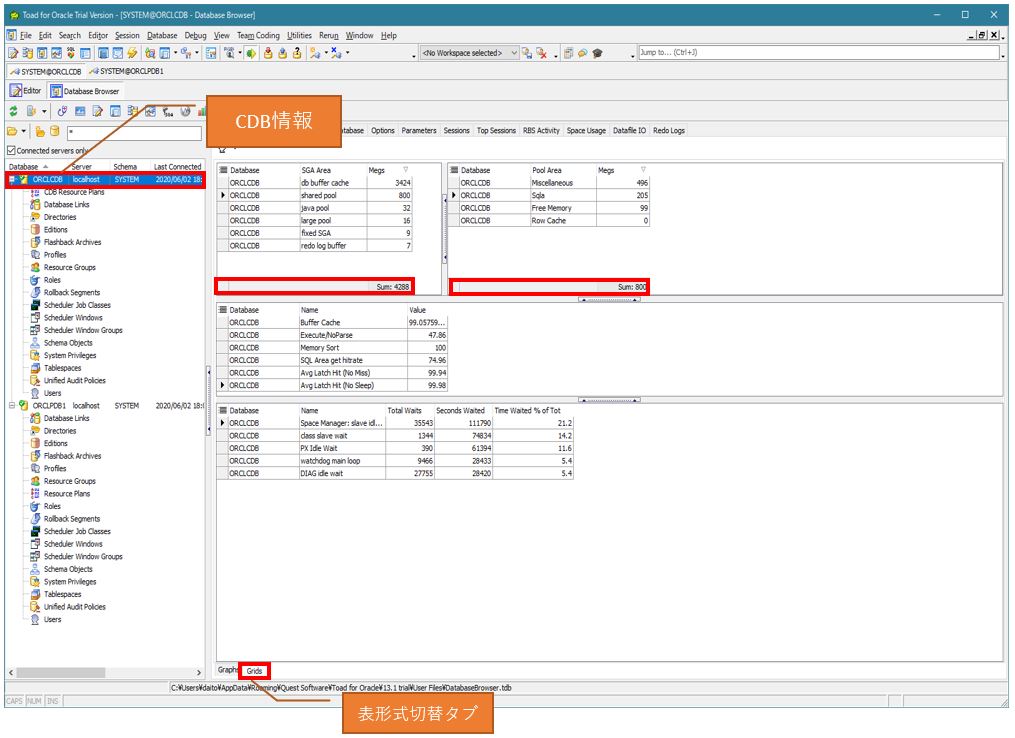
Task: Click the Jump to search field
Action: coord(819,52)
